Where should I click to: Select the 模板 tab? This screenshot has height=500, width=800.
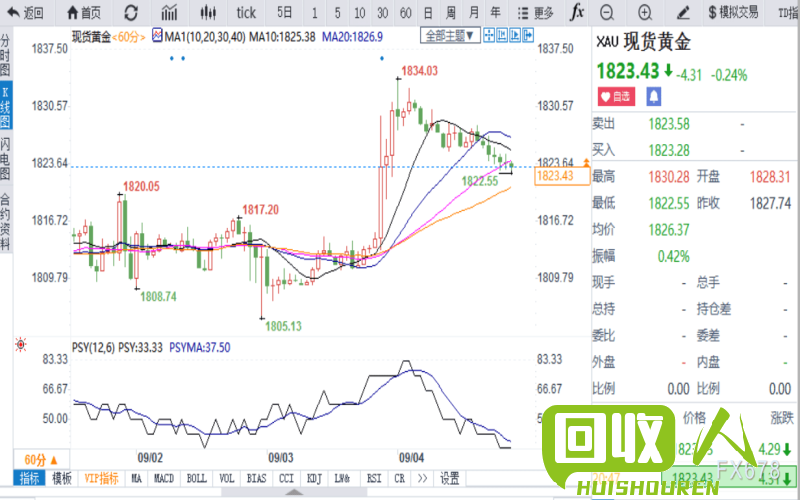(62, 479)
